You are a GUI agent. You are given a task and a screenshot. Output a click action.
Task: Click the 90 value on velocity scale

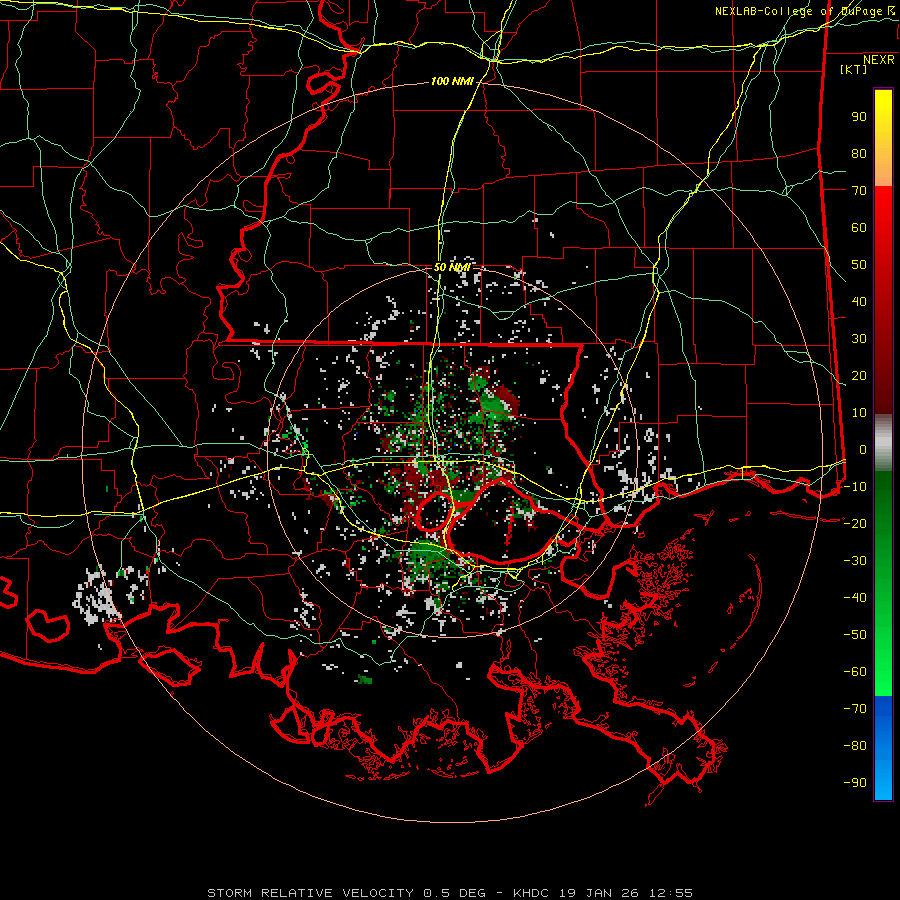point(859,117)
